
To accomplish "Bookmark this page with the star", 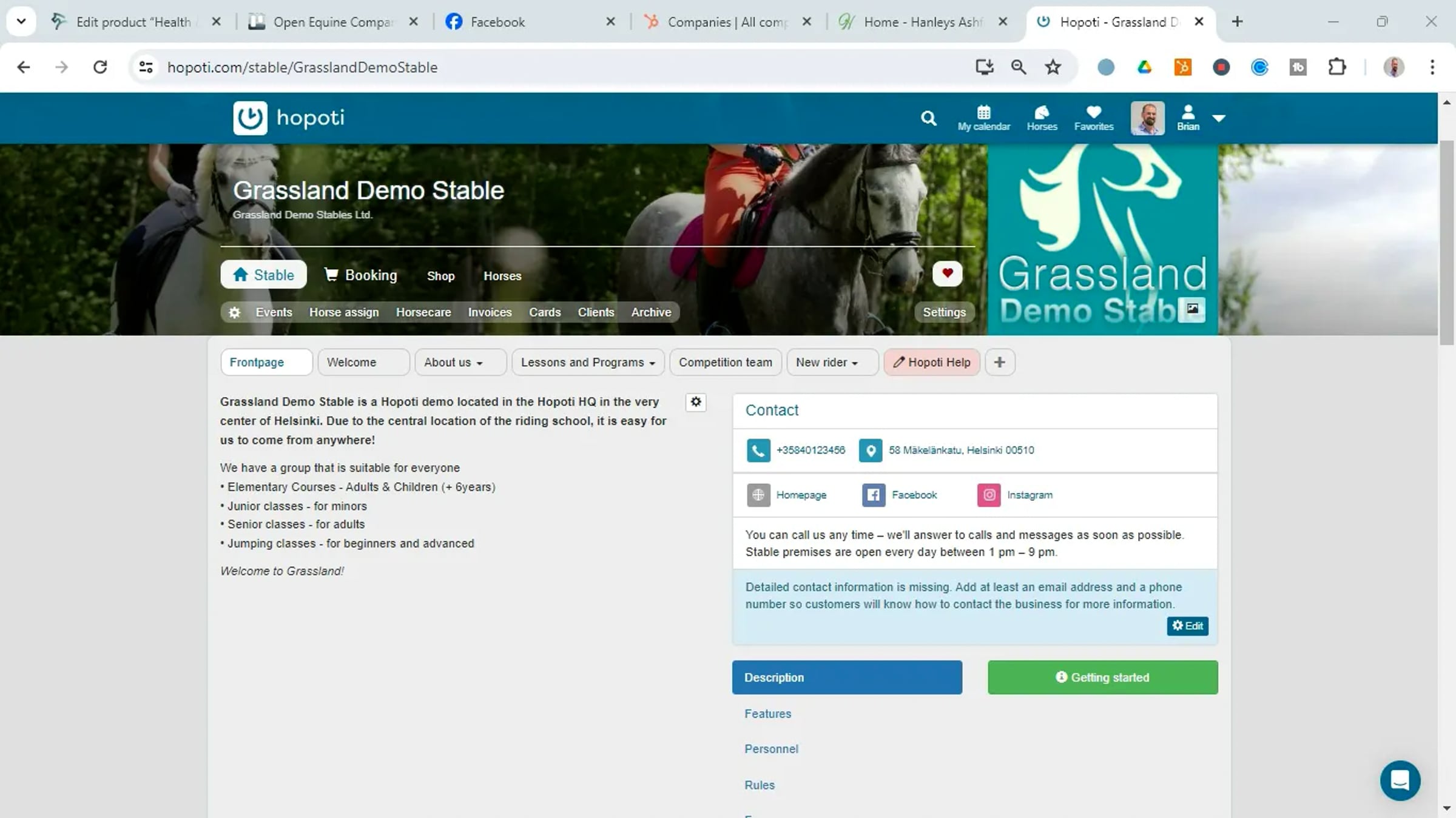I will tap(1053, 67).
